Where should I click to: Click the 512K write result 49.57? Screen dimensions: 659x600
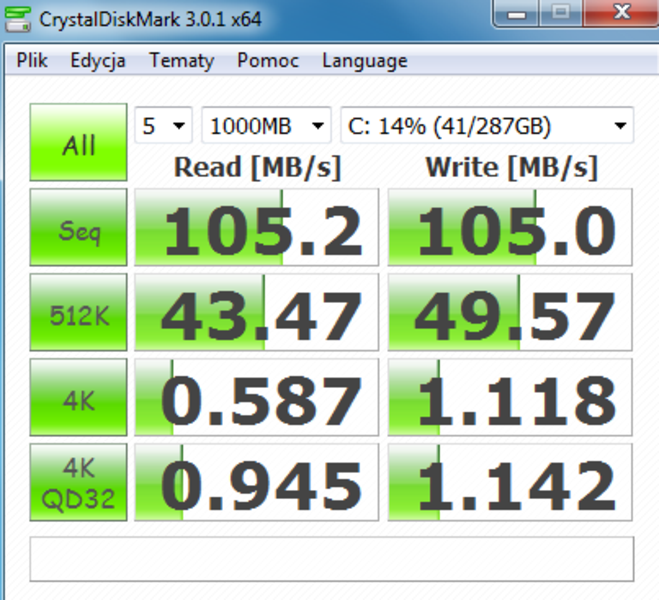[x=510, y=312]
